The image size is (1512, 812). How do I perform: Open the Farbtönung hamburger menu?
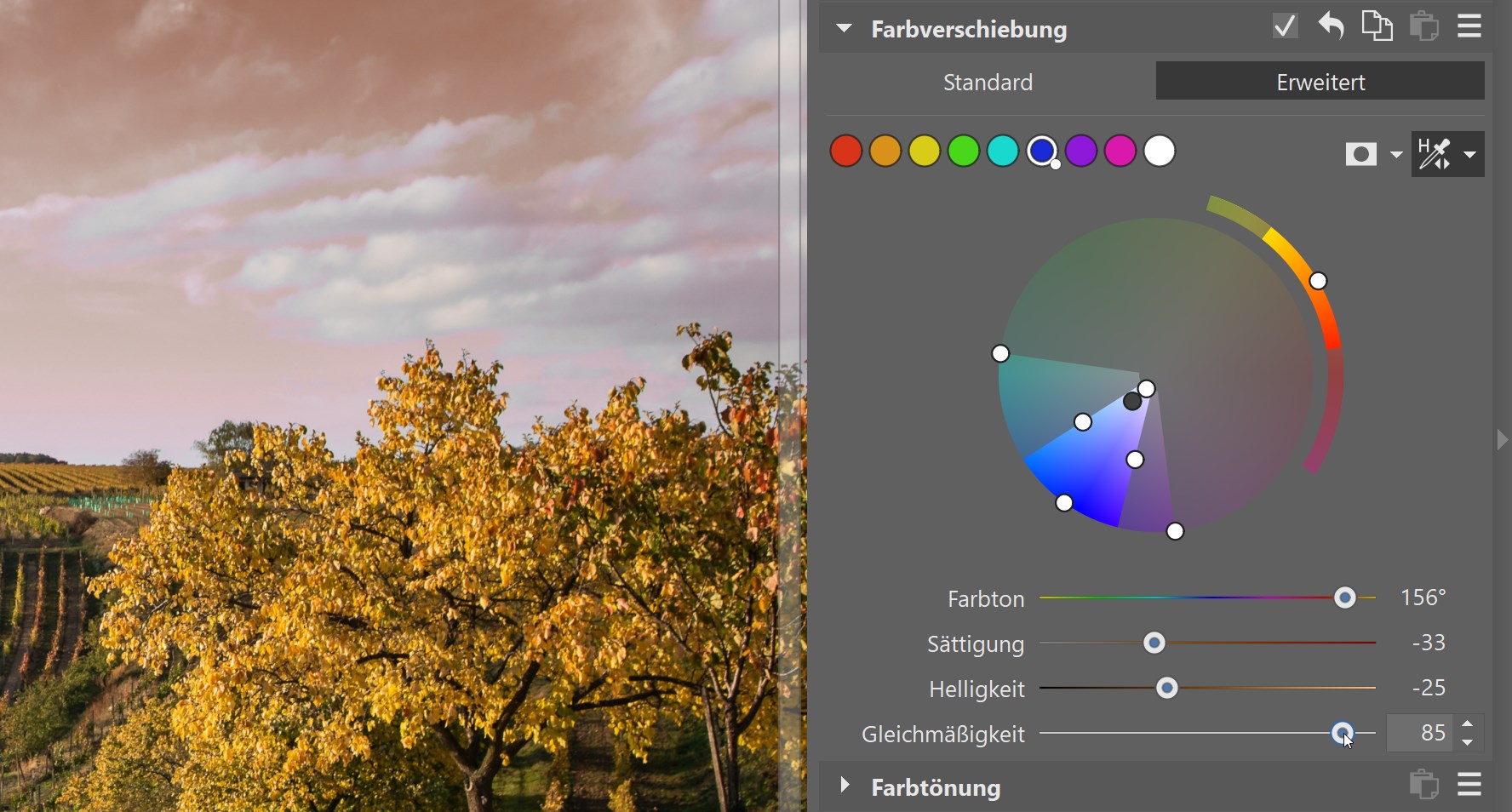coord(1469,784)
